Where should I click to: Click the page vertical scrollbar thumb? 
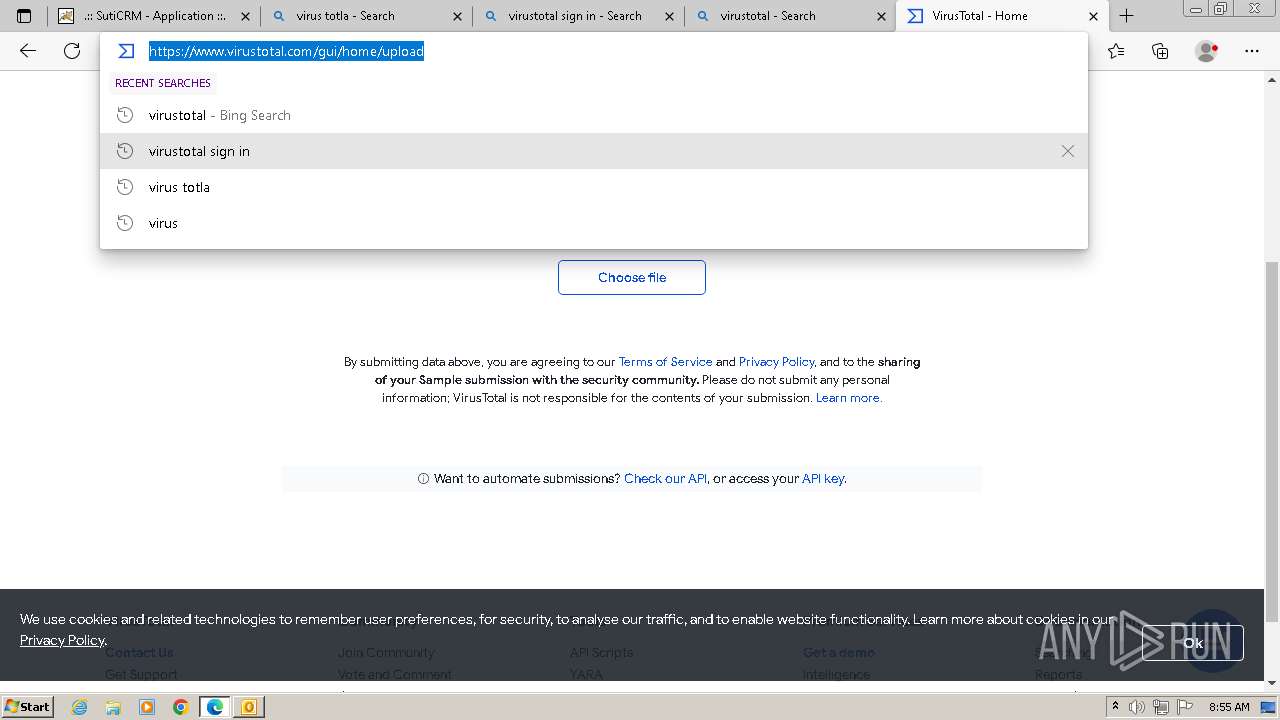[1272, 440]
